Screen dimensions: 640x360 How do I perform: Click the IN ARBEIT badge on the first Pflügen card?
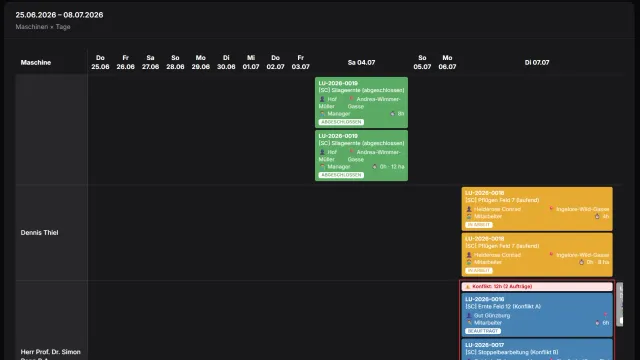[x=479, y=224]
